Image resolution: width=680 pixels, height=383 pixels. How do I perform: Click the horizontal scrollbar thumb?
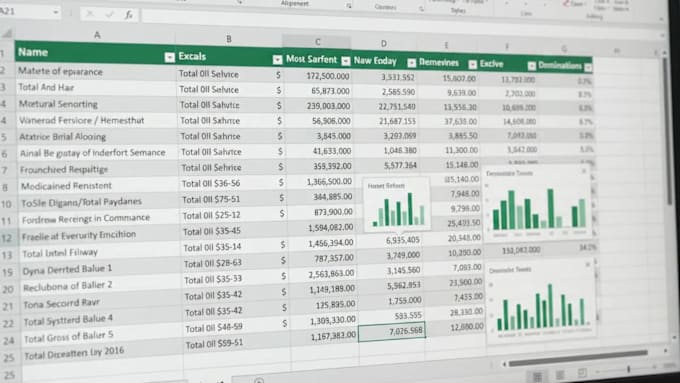click(578, 358)
